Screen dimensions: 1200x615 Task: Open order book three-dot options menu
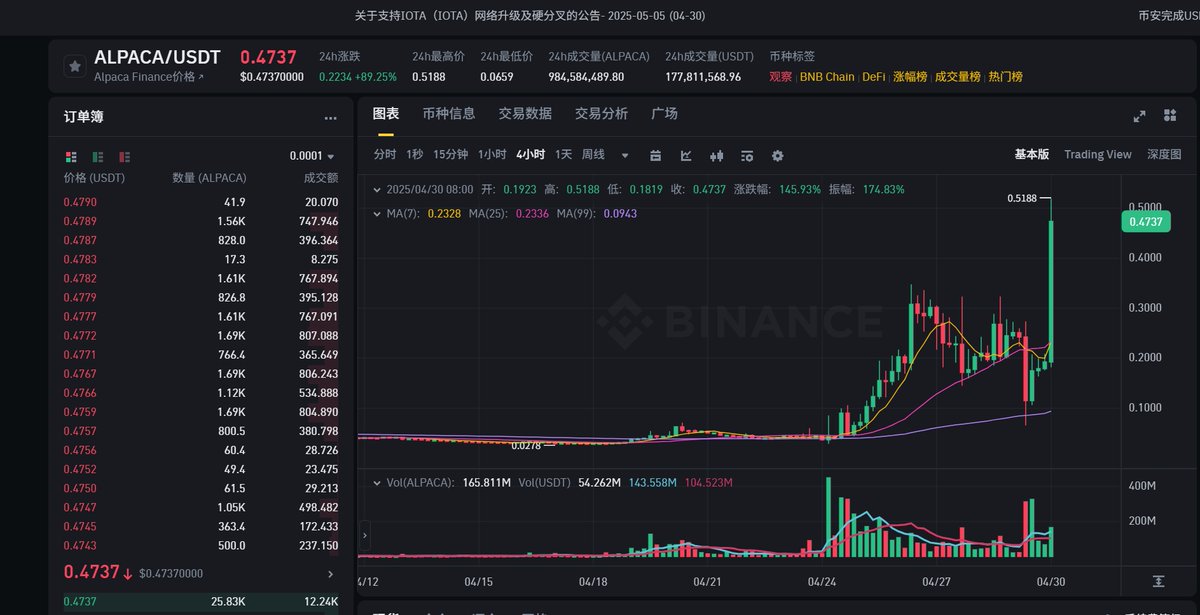[x=331, y=118]
